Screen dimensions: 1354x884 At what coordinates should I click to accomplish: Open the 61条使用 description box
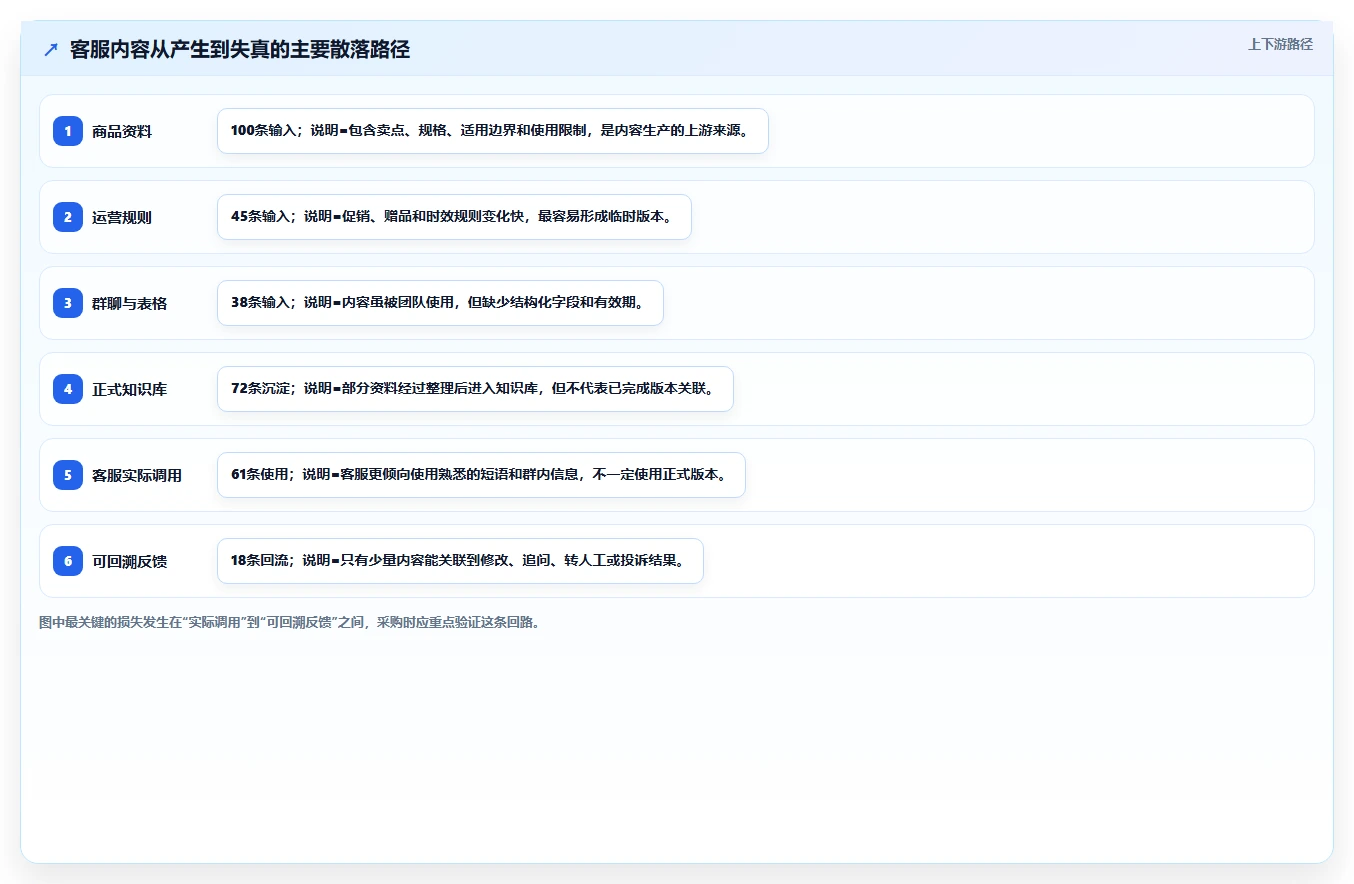tap(481, 475)
